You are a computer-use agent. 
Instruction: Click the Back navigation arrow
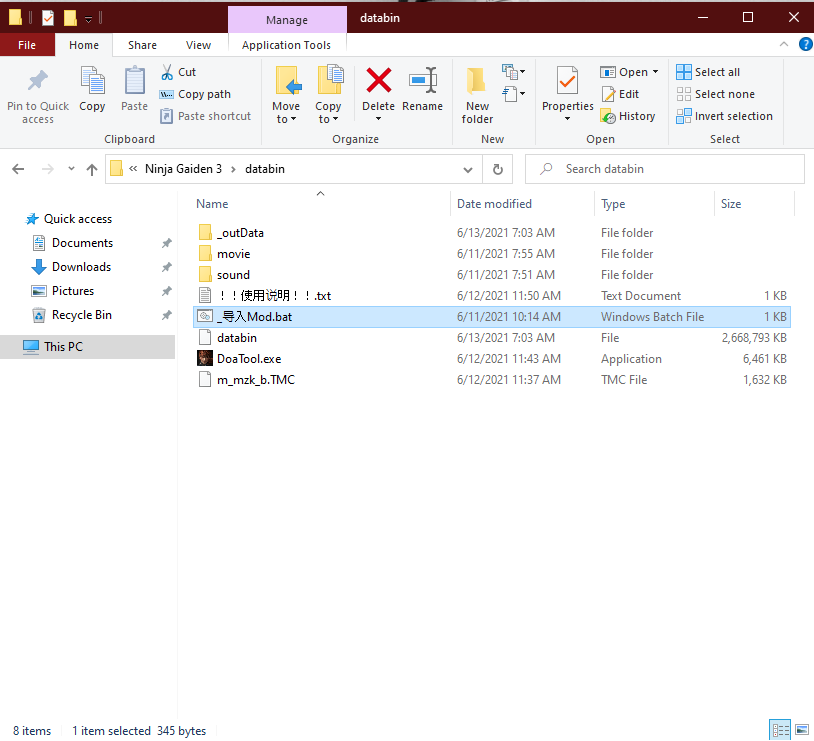(x=18, y=169)
